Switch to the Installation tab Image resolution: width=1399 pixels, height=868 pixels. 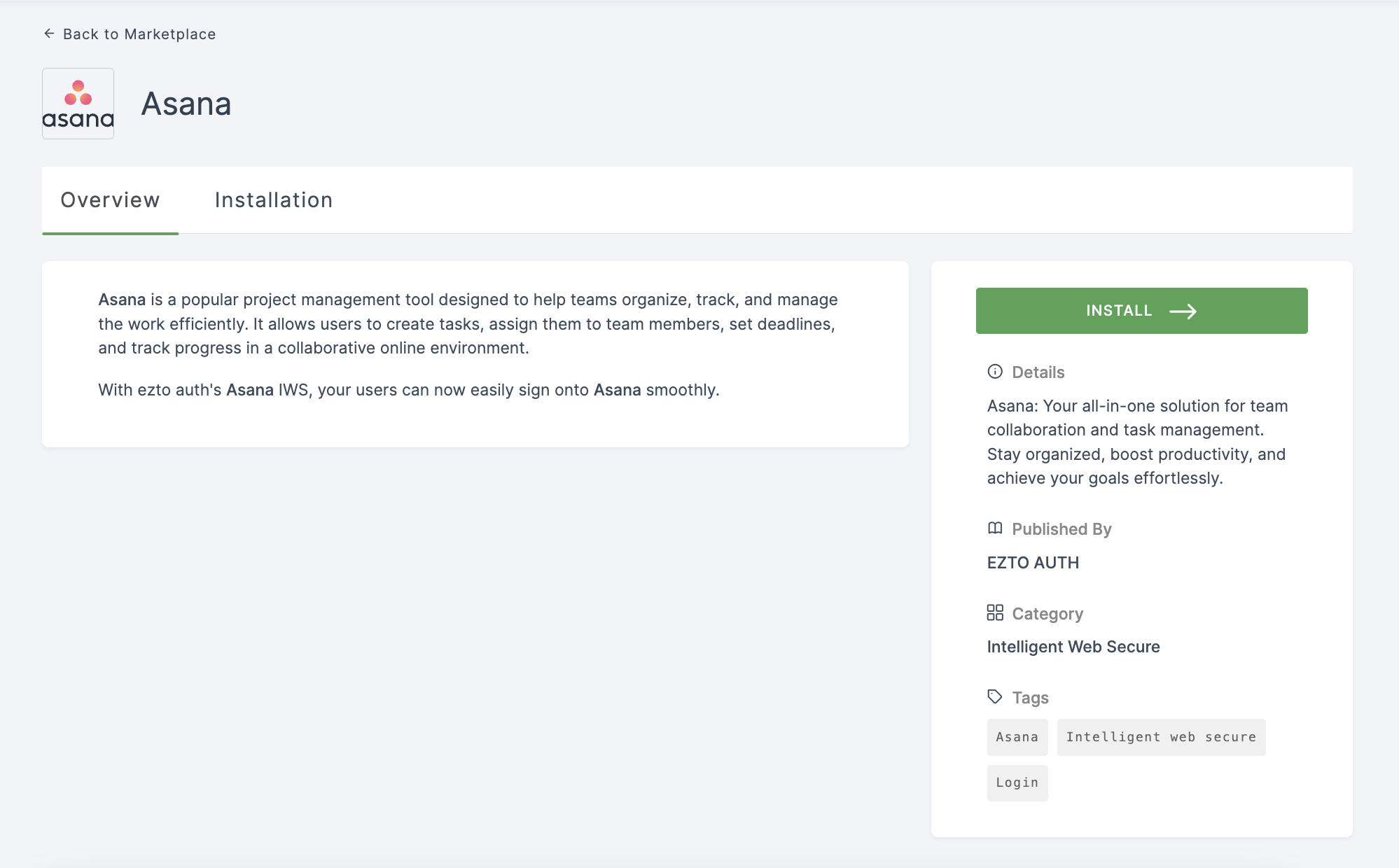(273, 200)
